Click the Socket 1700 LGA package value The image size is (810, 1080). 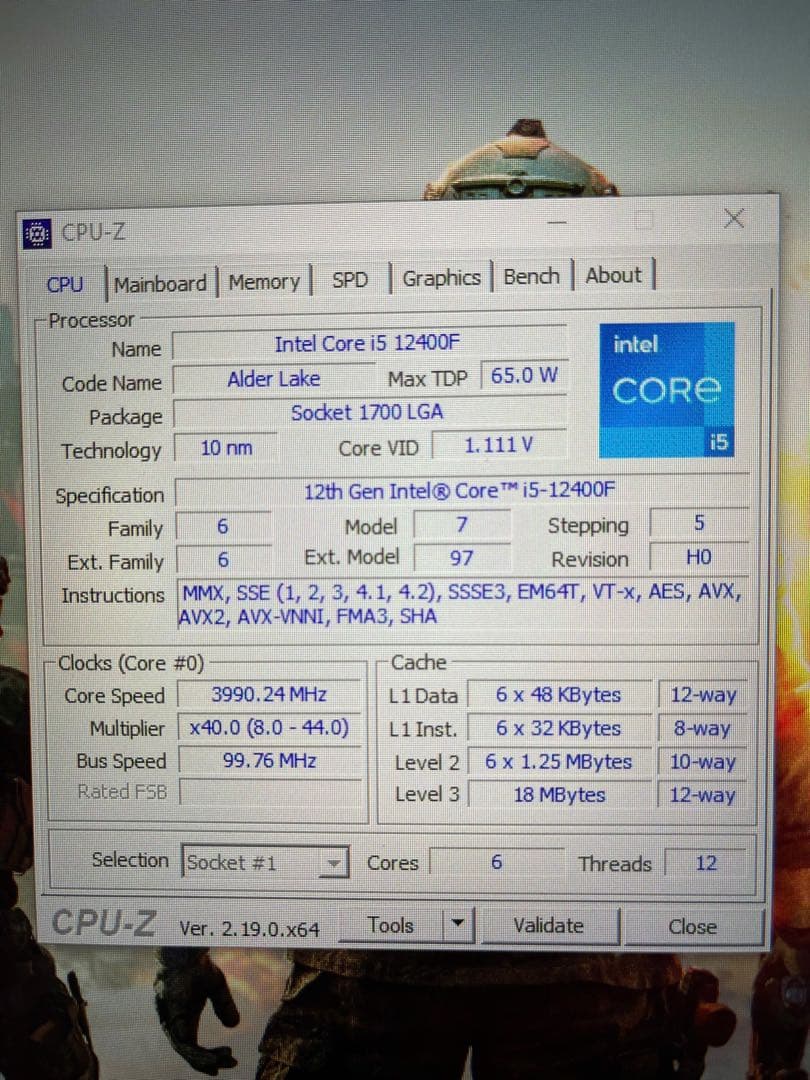[369, 412]
